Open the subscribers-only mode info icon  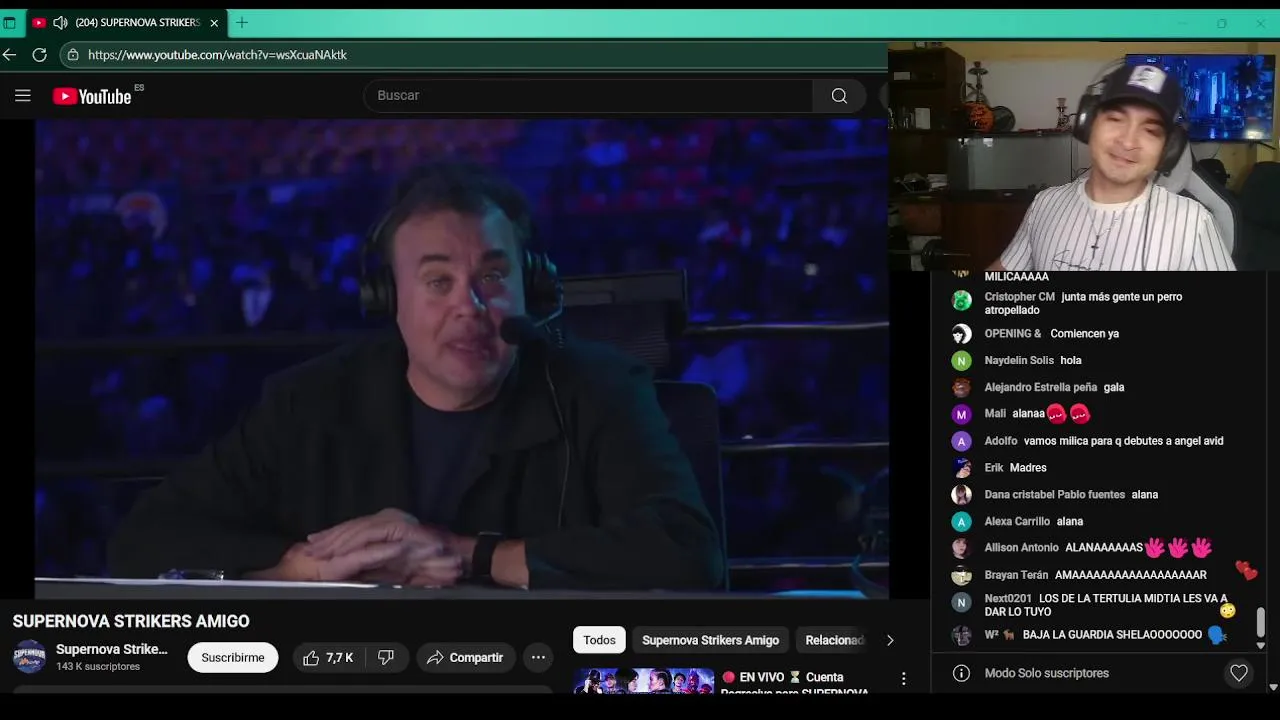click(x=961, y=673)
